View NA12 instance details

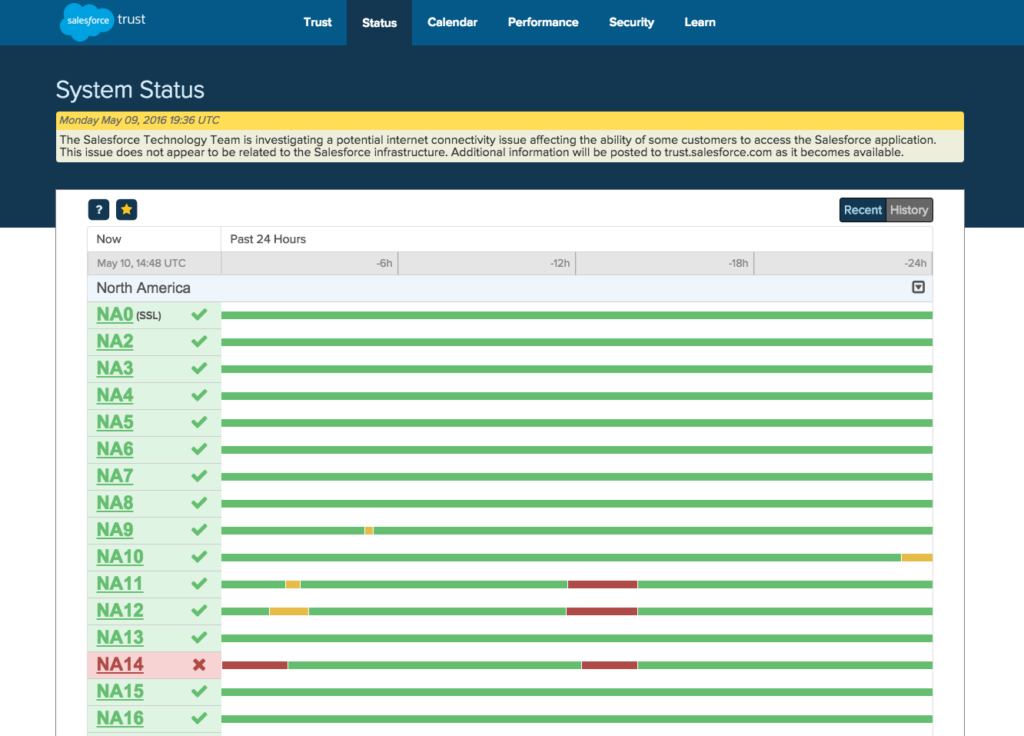coord(120,611)
